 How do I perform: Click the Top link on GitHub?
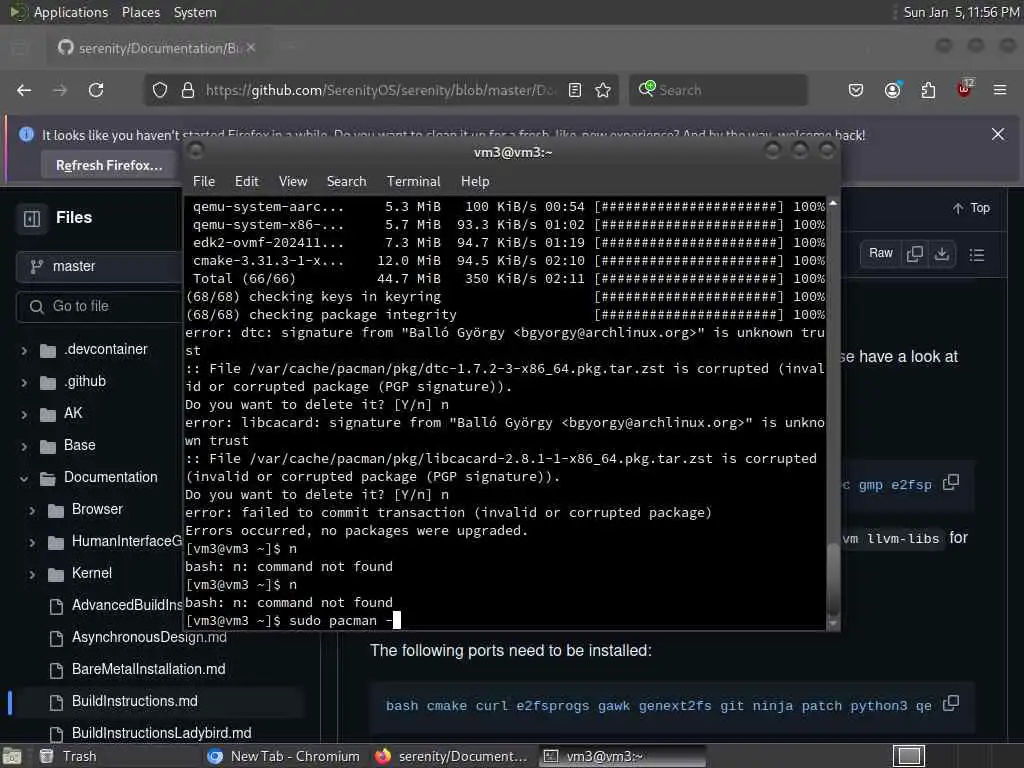click(x=971, y=208)
